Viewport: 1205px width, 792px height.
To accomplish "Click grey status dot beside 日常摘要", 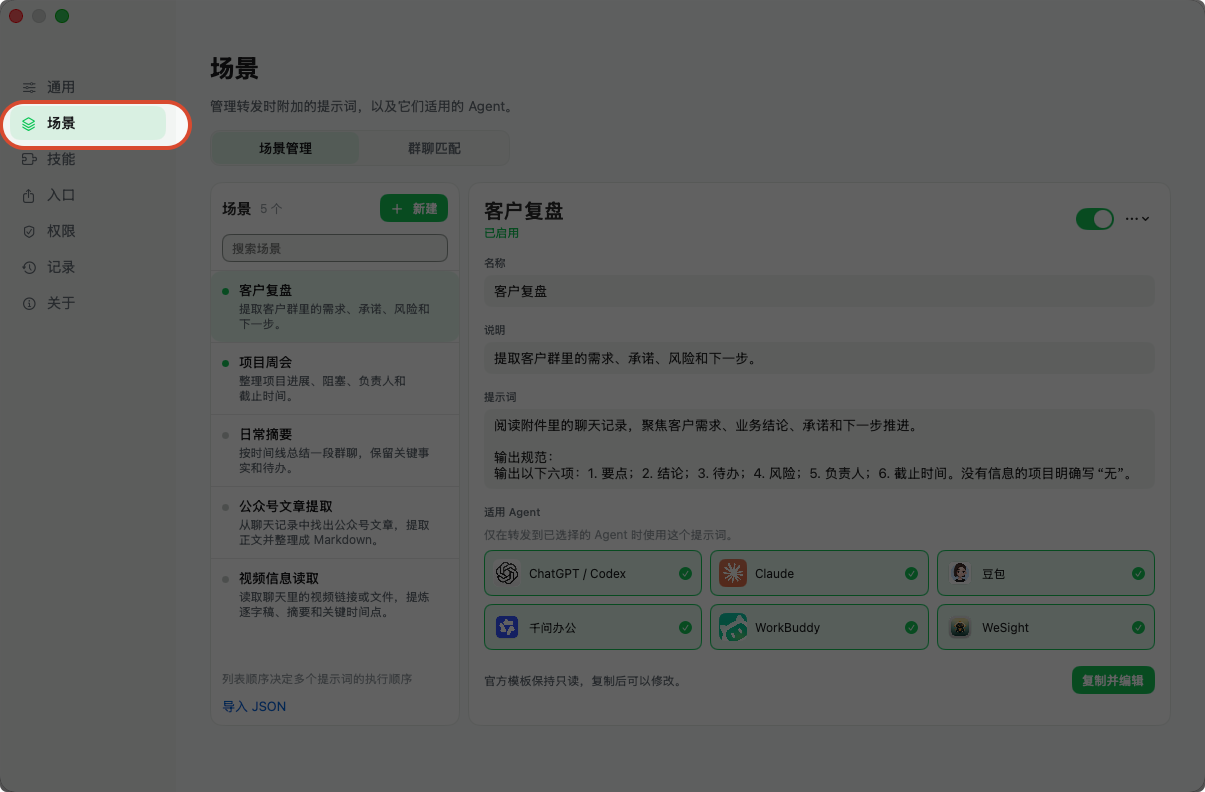I will 225,435.
